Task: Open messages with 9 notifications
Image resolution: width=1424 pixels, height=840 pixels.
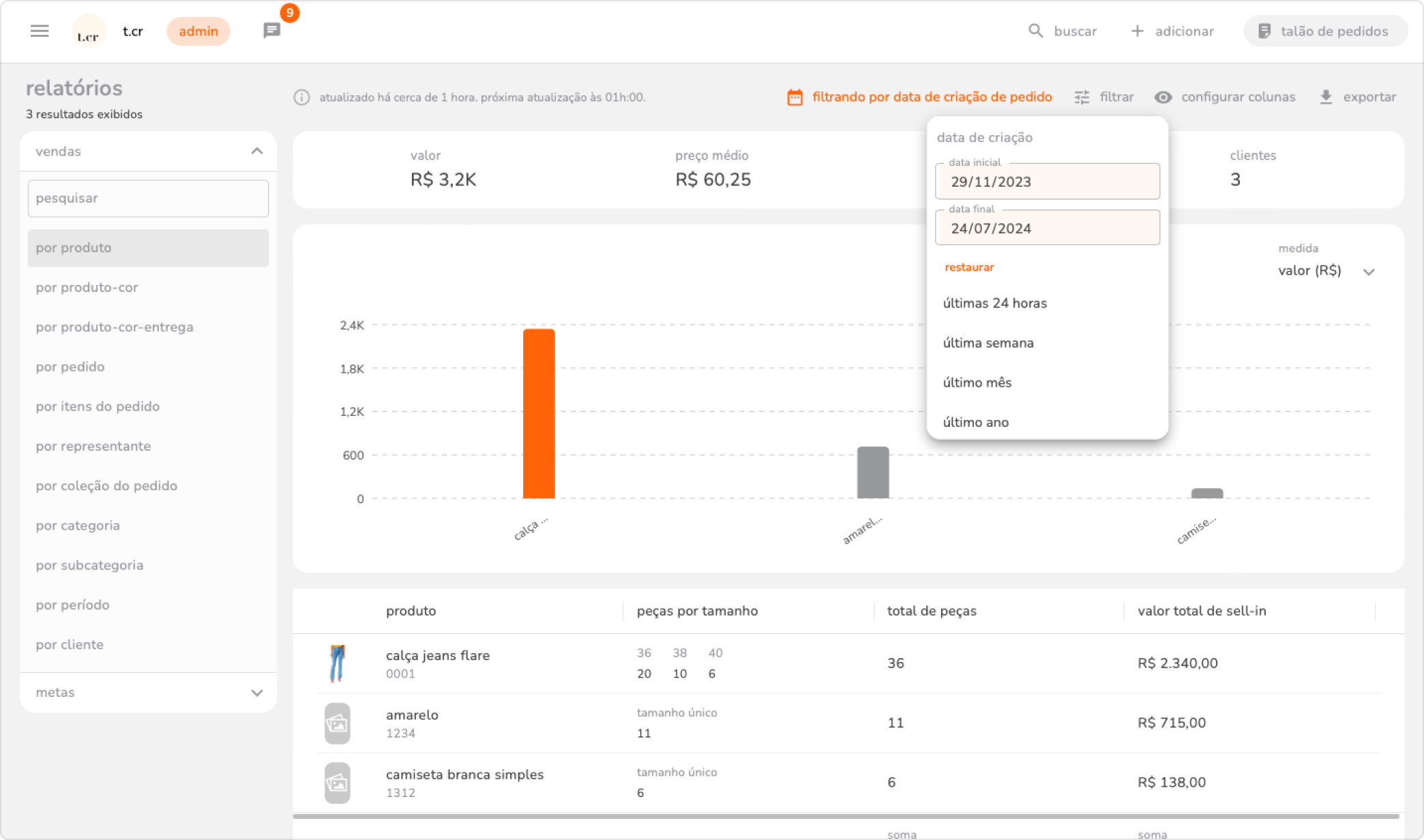Action: click(271, 31)
